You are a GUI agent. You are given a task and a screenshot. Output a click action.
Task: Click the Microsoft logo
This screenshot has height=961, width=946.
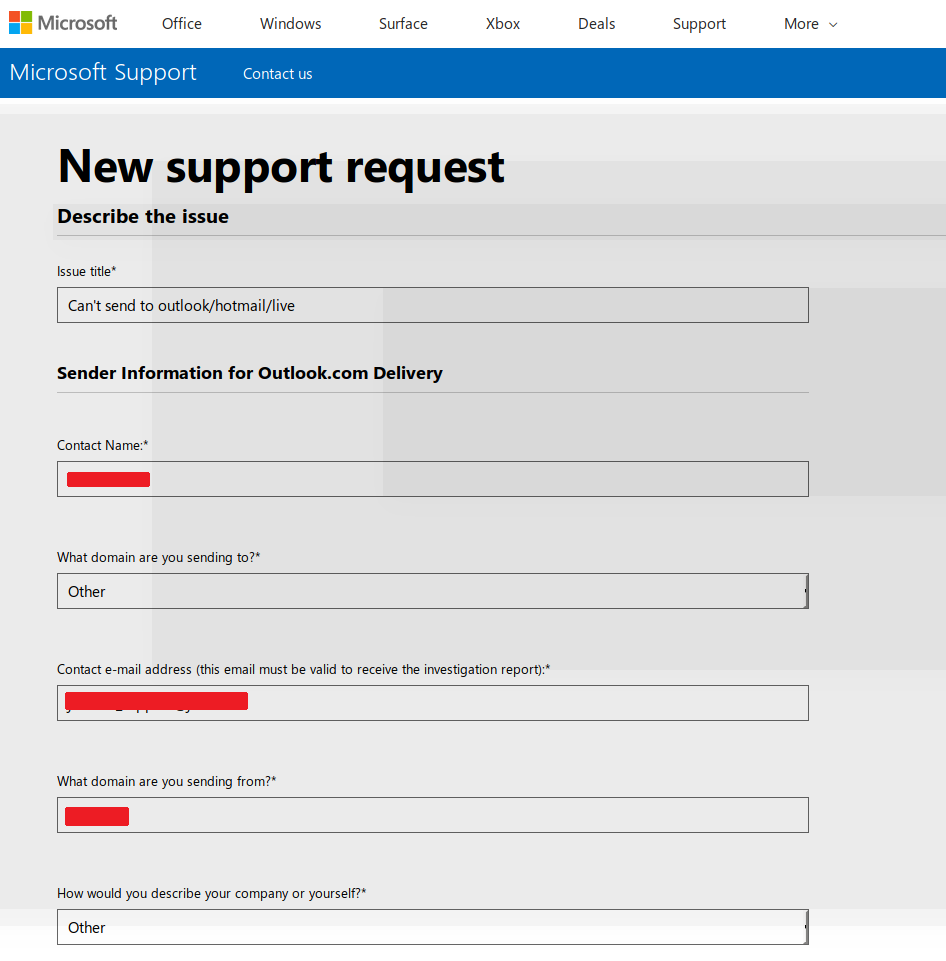[x=63, y=23]
